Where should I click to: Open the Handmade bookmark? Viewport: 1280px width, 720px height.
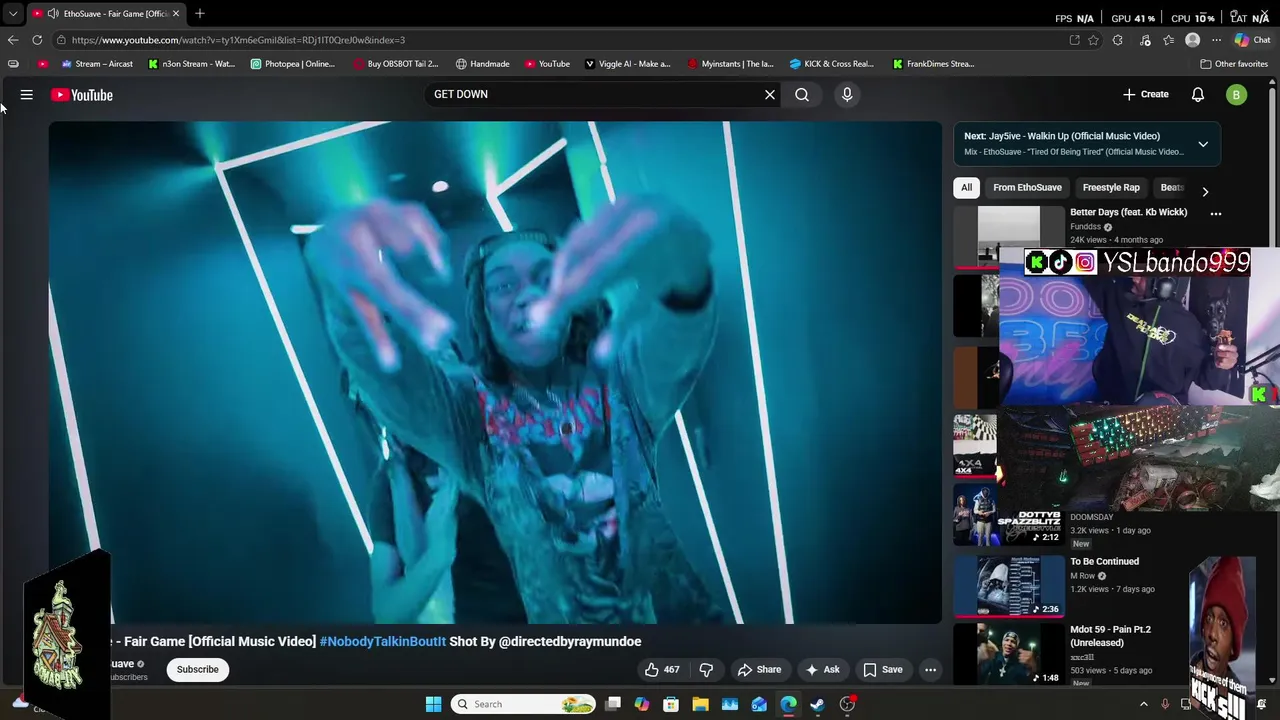482,64
